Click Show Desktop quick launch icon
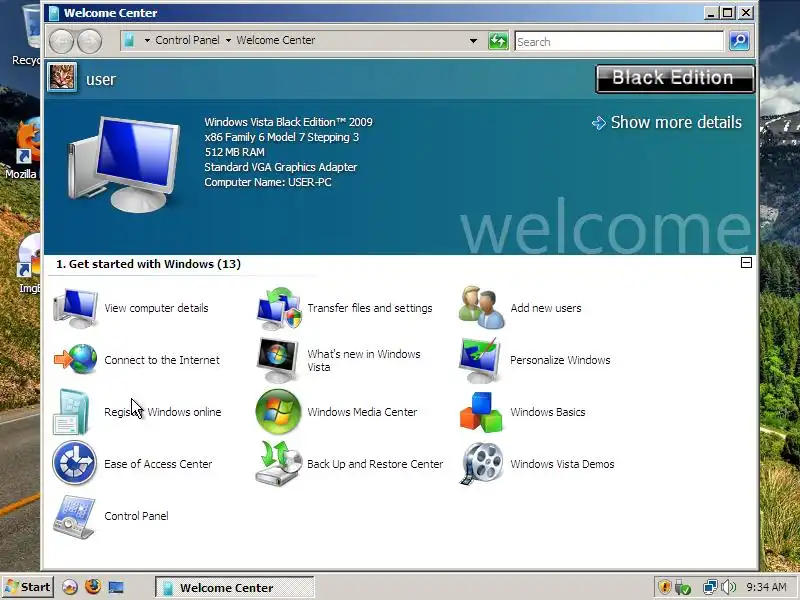Image resolution: width=800 pixels, height=600 pixels. coord(116,587)
